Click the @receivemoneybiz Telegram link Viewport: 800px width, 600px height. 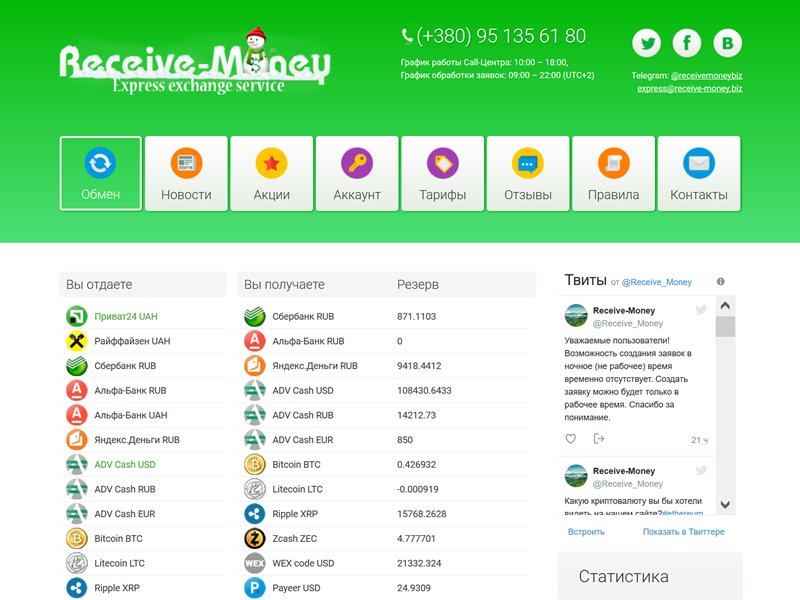click(707, 76)
